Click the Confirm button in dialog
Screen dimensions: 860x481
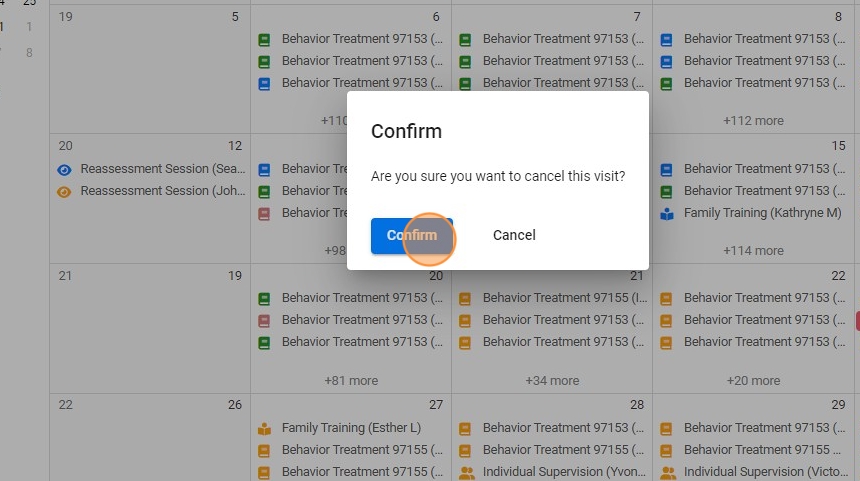click(x=411, y=236)
